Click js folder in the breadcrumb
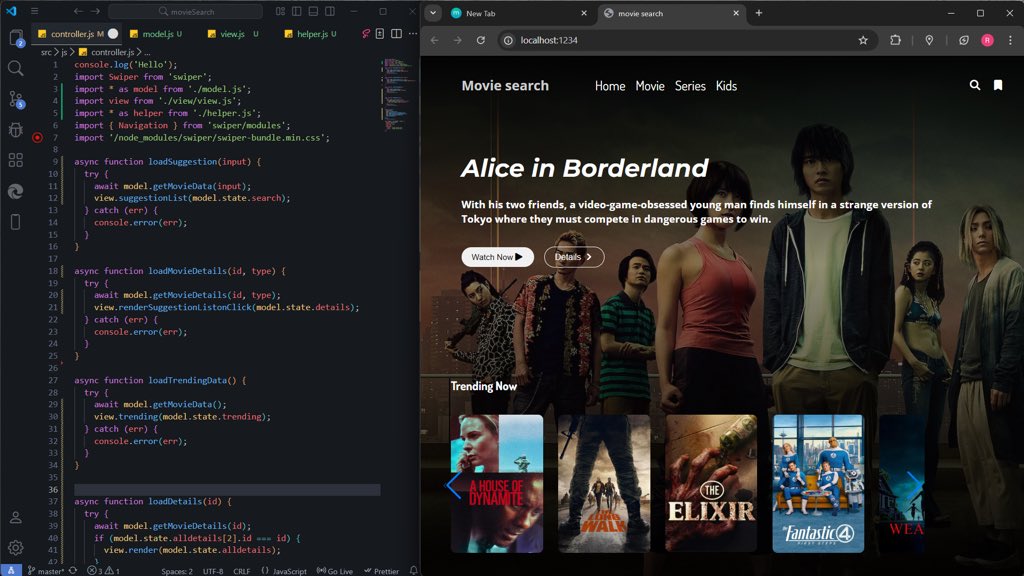Viewport: 1024px width, 576px height. [64, 52]
